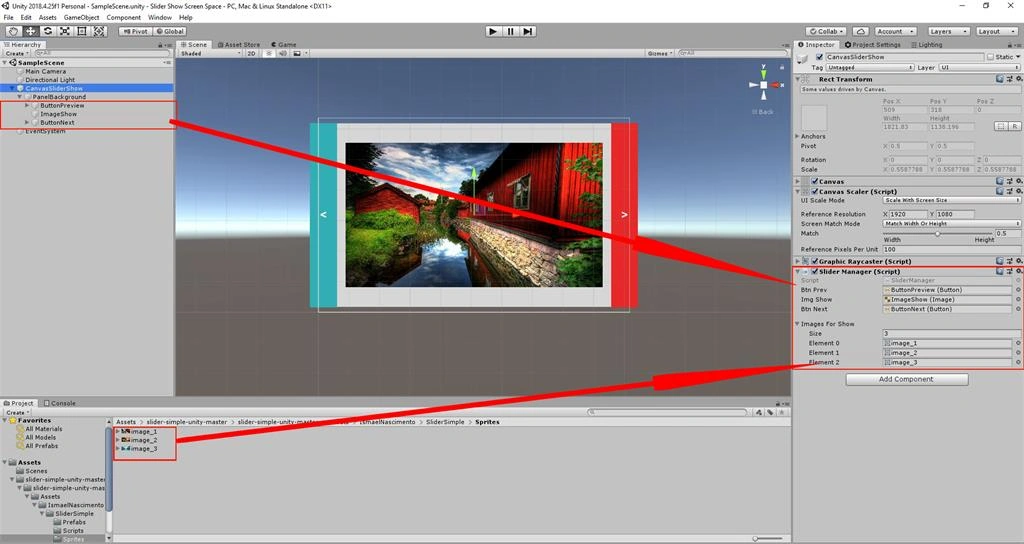Open the Account dropdown
Screen dimensions: 1024x544
895,31
